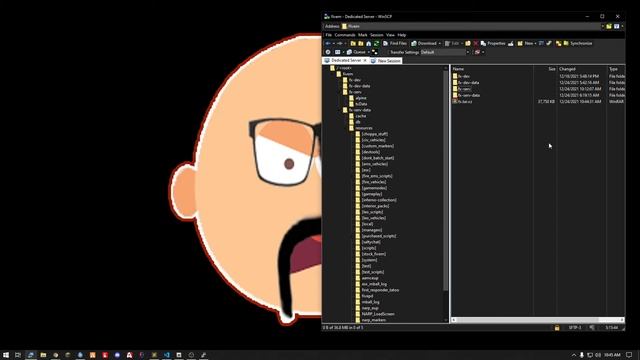Click the Queue toolbar button
This screenshot has width=640, height=360.
[x=356, y=52]
